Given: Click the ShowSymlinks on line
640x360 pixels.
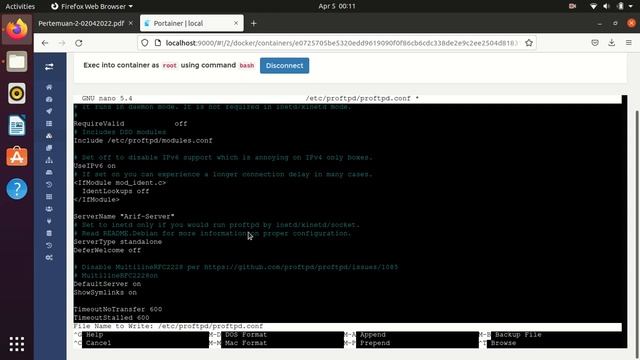Looking at the screenshot, I should [105, 293].
